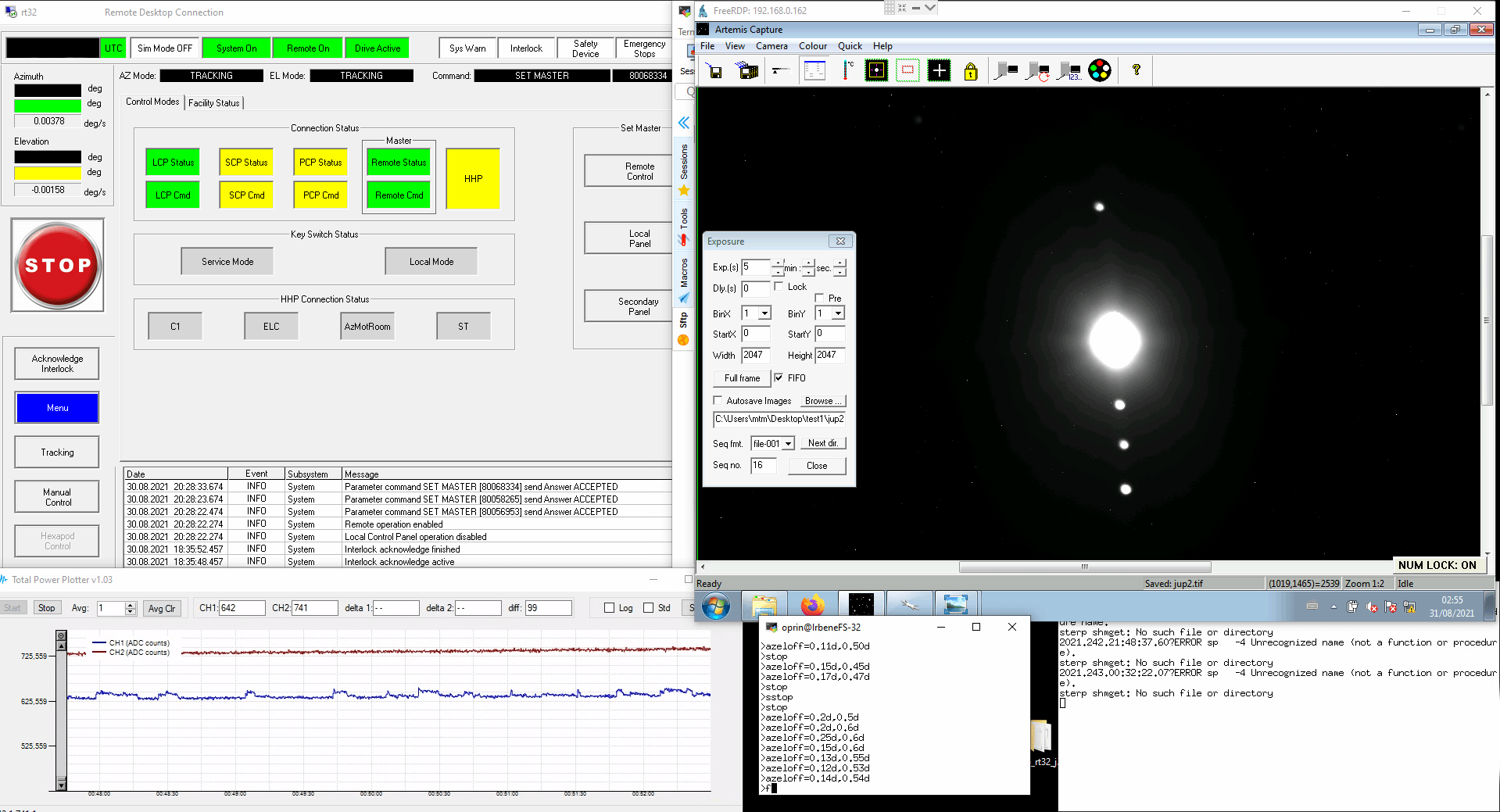The image size is (1500, 812).
Task: Click the vertical scrollbar of the image view
Action: point(1487,320)
